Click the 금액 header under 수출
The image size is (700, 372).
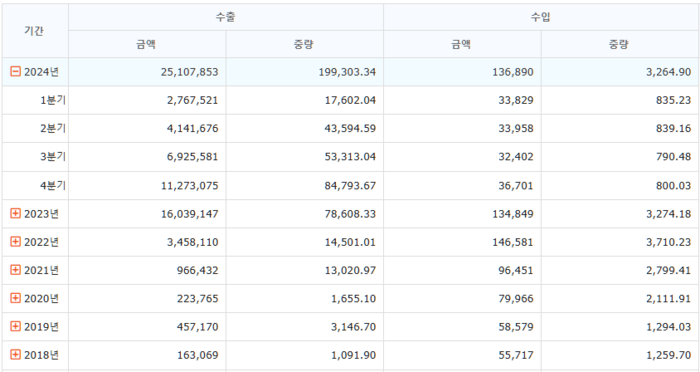click(147, 44)
